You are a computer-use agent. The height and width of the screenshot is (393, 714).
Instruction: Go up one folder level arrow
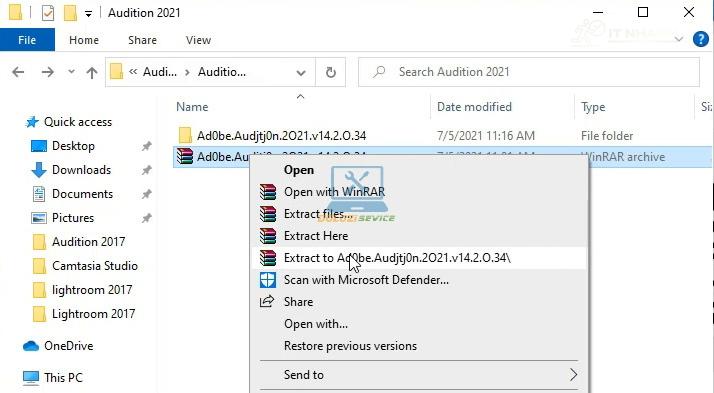point(92,72)
